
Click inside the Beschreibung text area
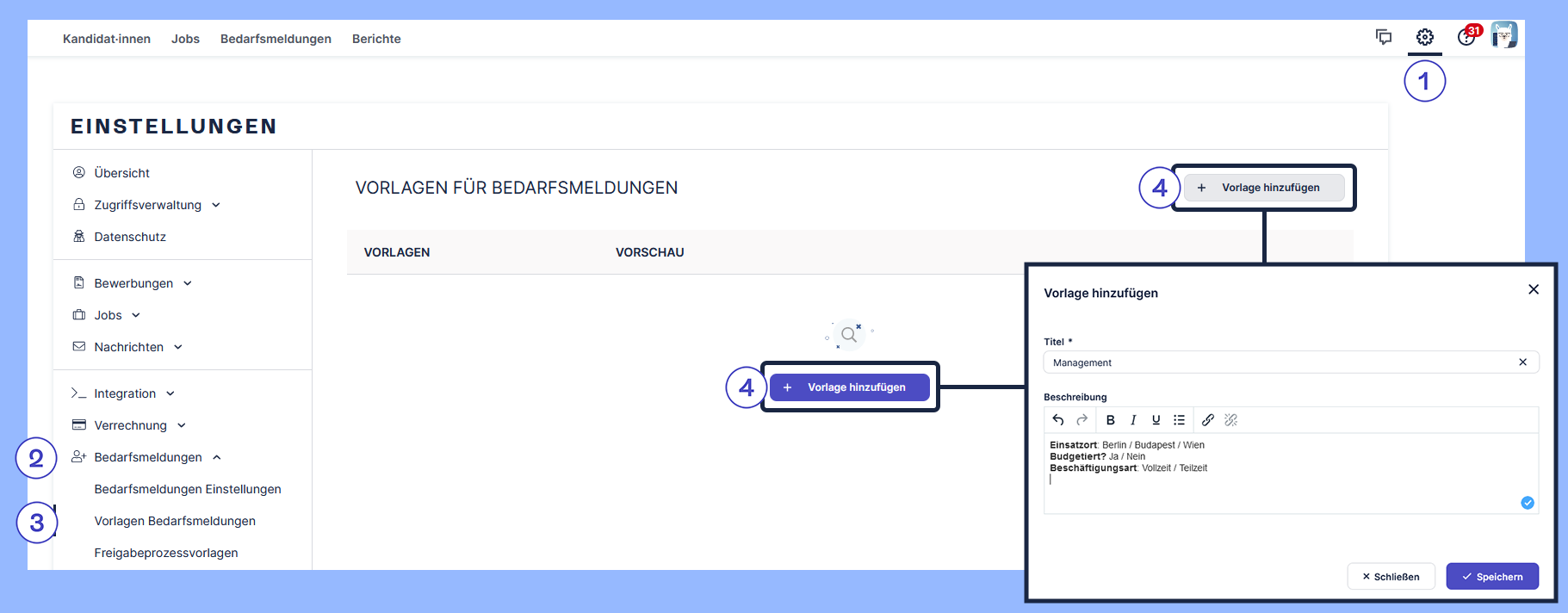1291,474
